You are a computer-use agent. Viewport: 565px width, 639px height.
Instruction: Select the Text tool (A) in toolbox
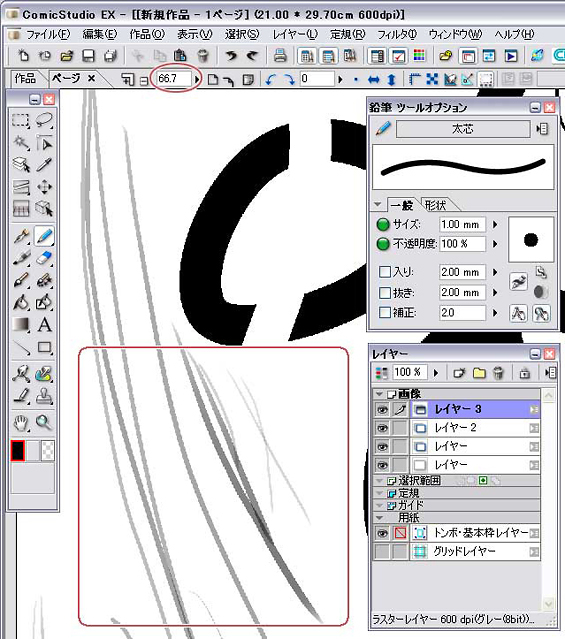point(44,325)
